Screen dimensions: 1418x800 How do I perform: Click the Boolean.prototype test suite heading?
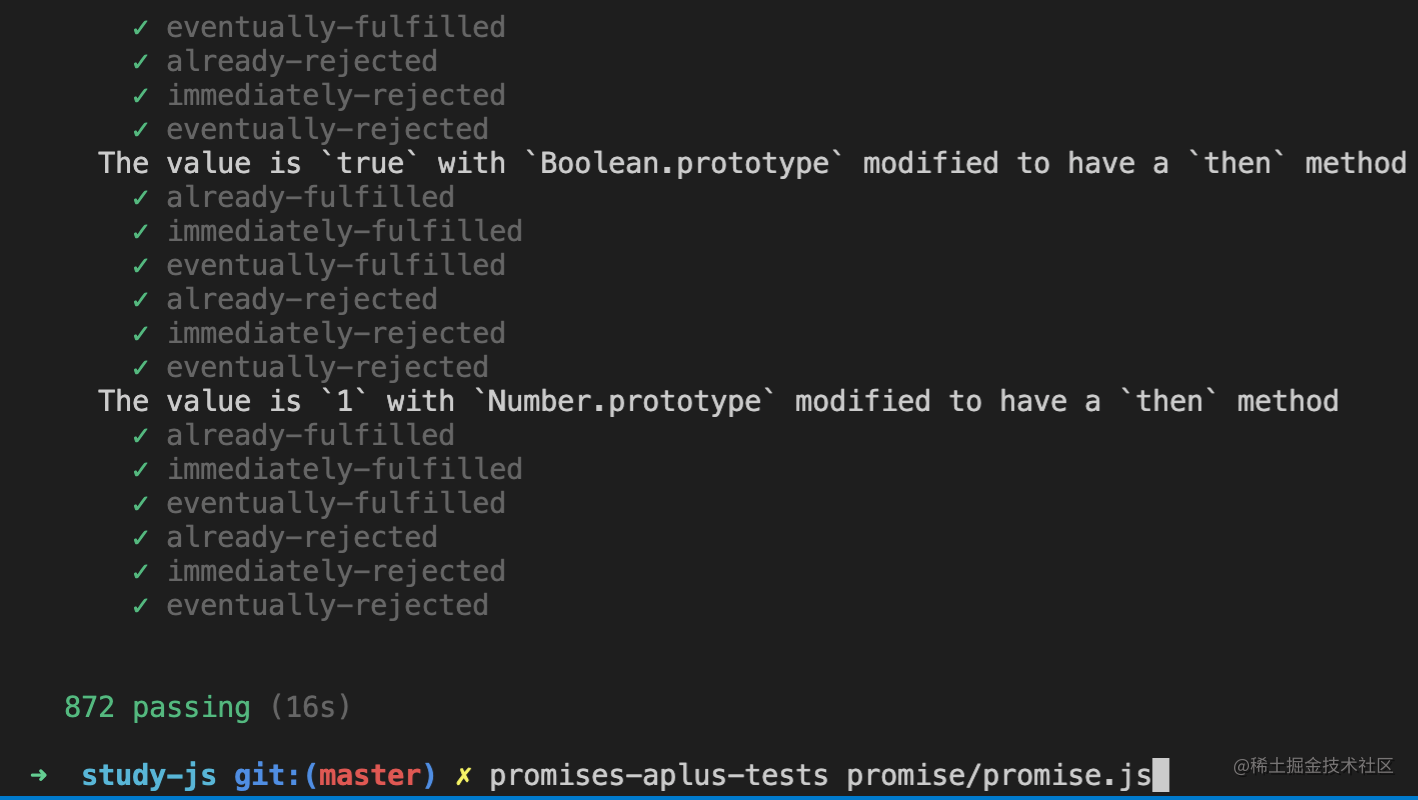752,163
